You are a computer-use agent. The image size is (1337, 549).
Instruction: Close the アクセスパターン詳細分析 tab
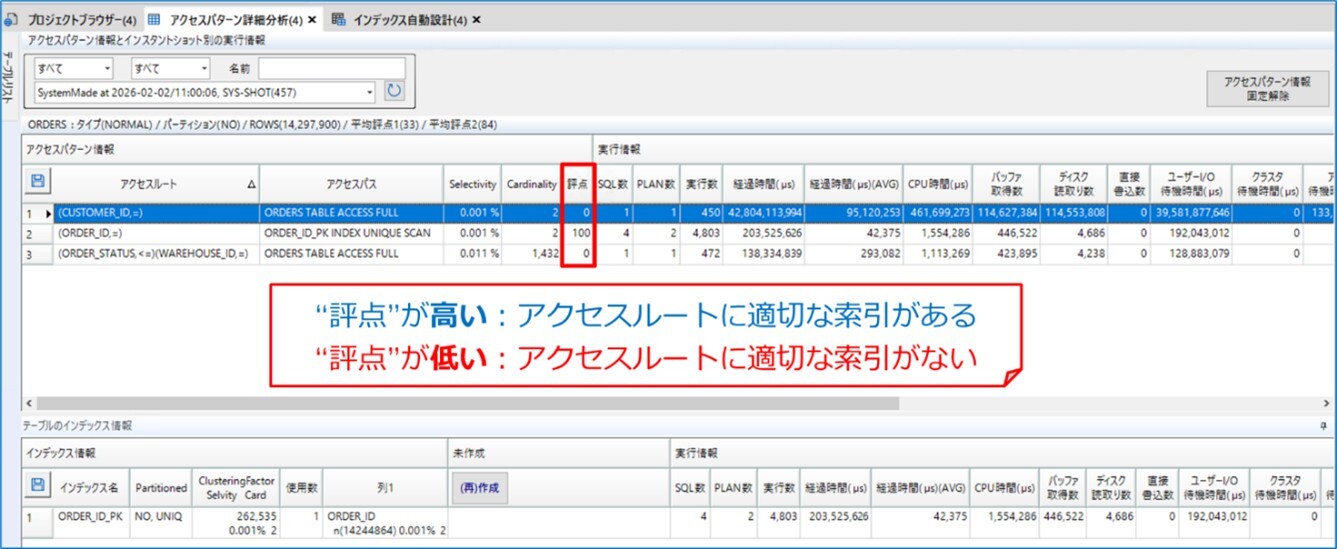click(312, 19)
